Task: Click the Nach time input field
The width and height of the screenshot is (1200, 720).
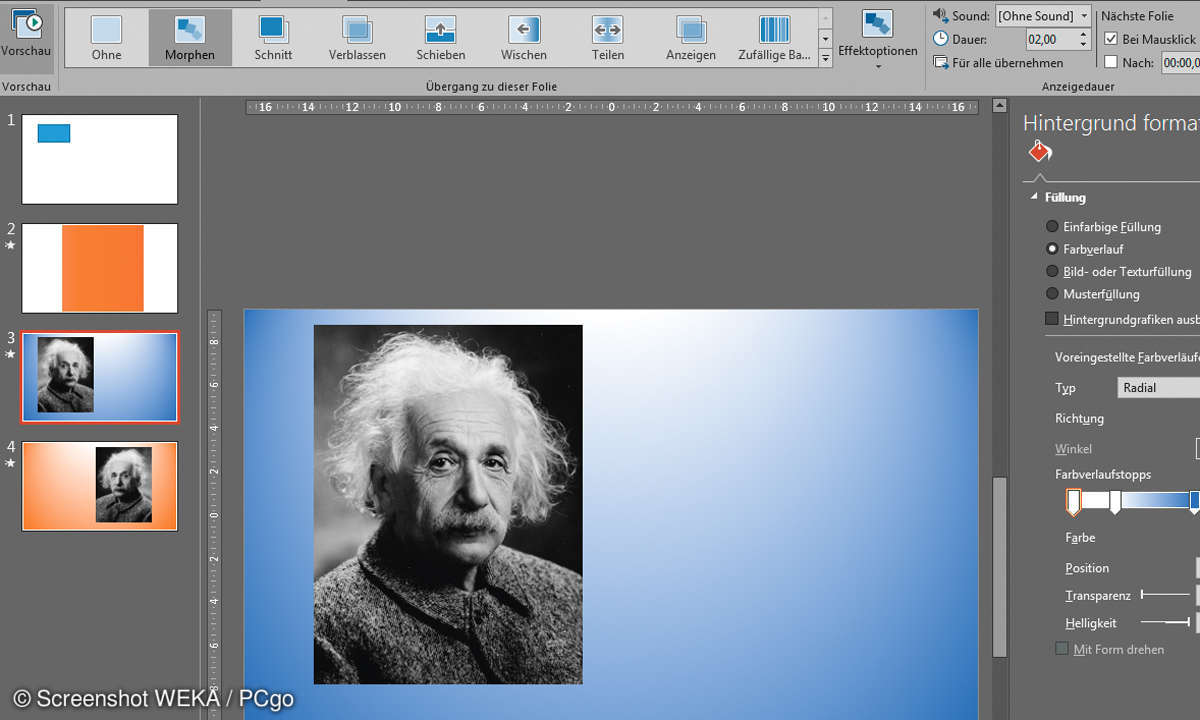Action: (1180, 63)
